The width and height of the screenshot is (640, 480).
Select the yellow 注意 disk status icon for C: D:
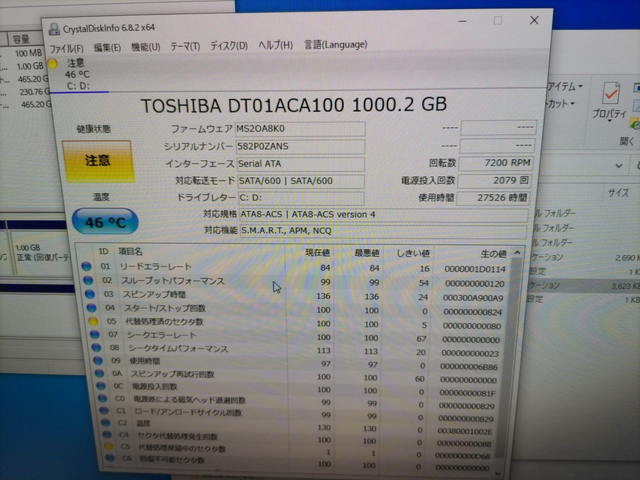52,64
